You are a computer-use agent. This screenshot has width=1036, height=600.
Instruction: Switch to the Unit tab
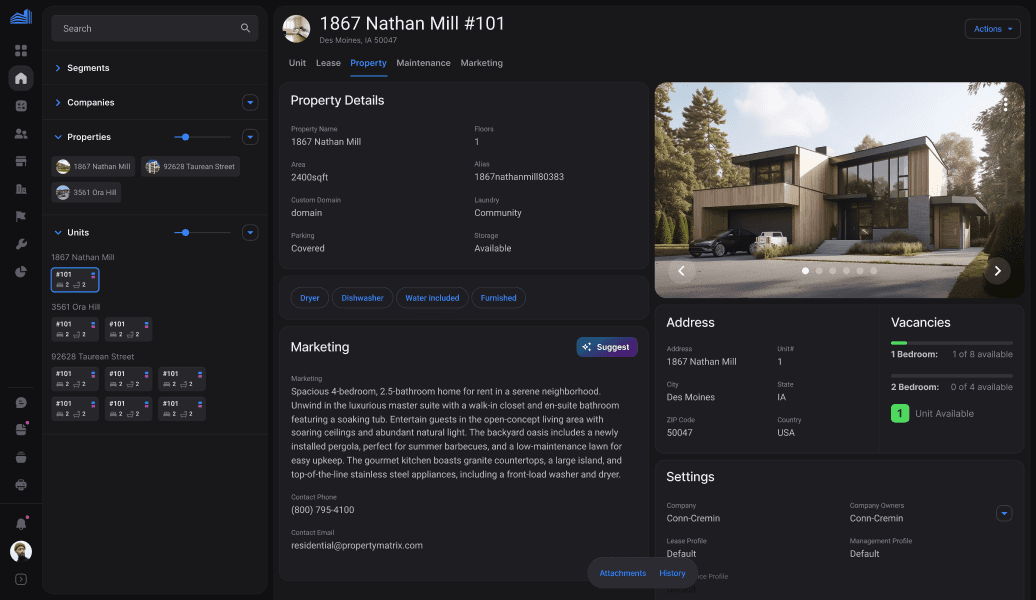tap(297, 63)
